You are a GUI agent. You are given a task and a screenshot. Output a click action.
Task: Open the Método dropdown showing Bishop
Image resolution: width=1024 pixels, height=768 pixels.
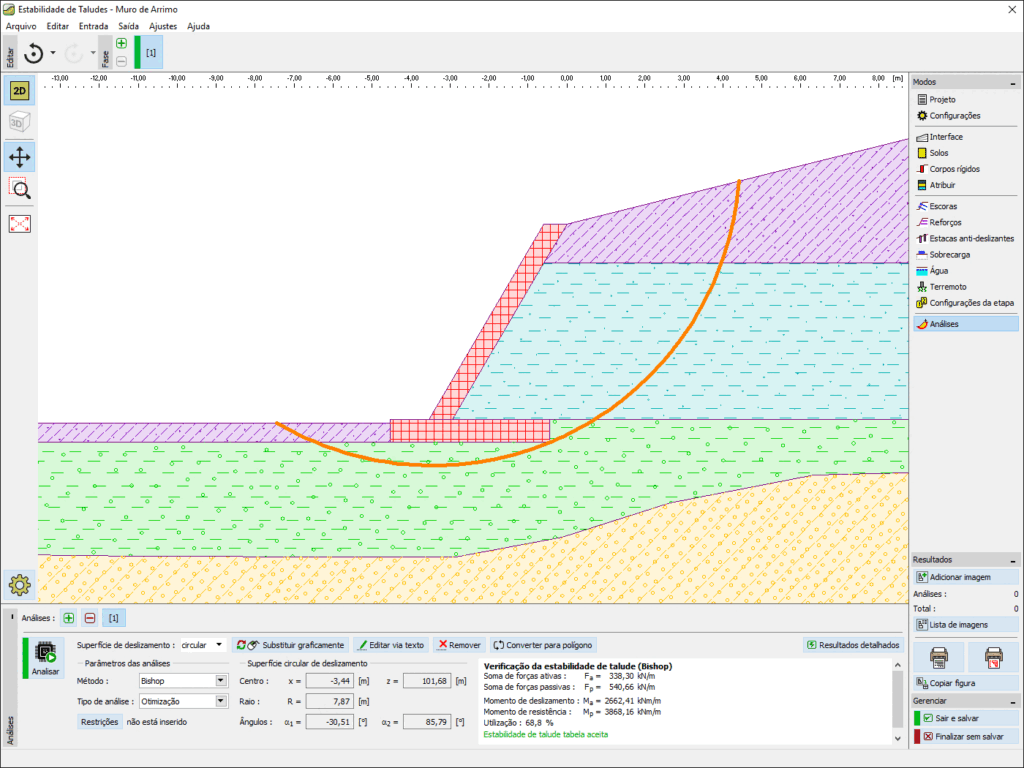tap(183, 681)
